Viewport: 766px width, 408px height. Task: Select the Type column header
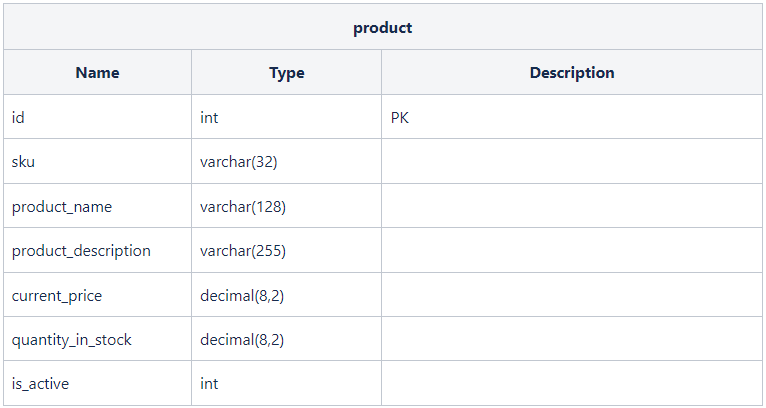point(286,72)
